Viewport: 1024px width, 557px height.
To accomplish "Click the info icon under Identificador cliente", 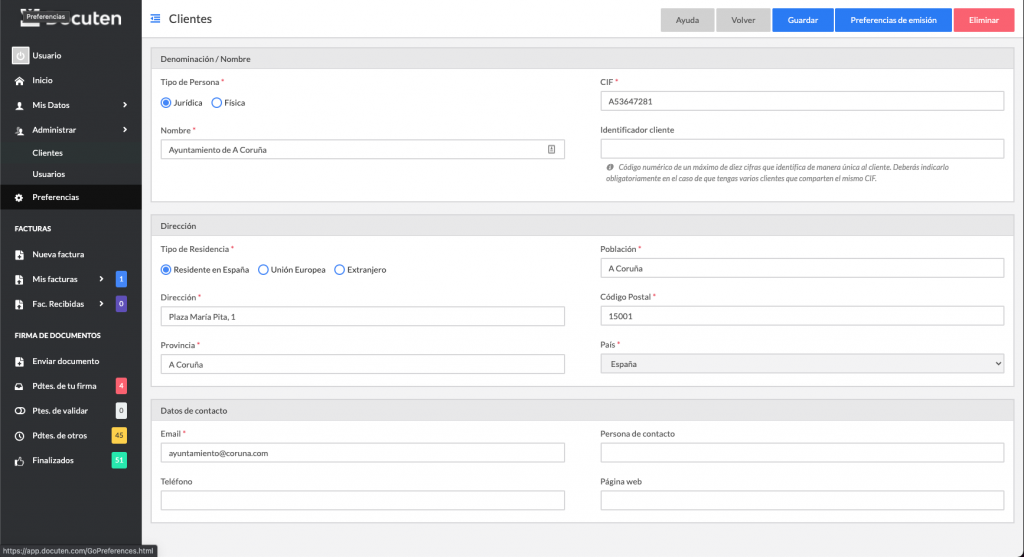I will [x=610, y=167].
